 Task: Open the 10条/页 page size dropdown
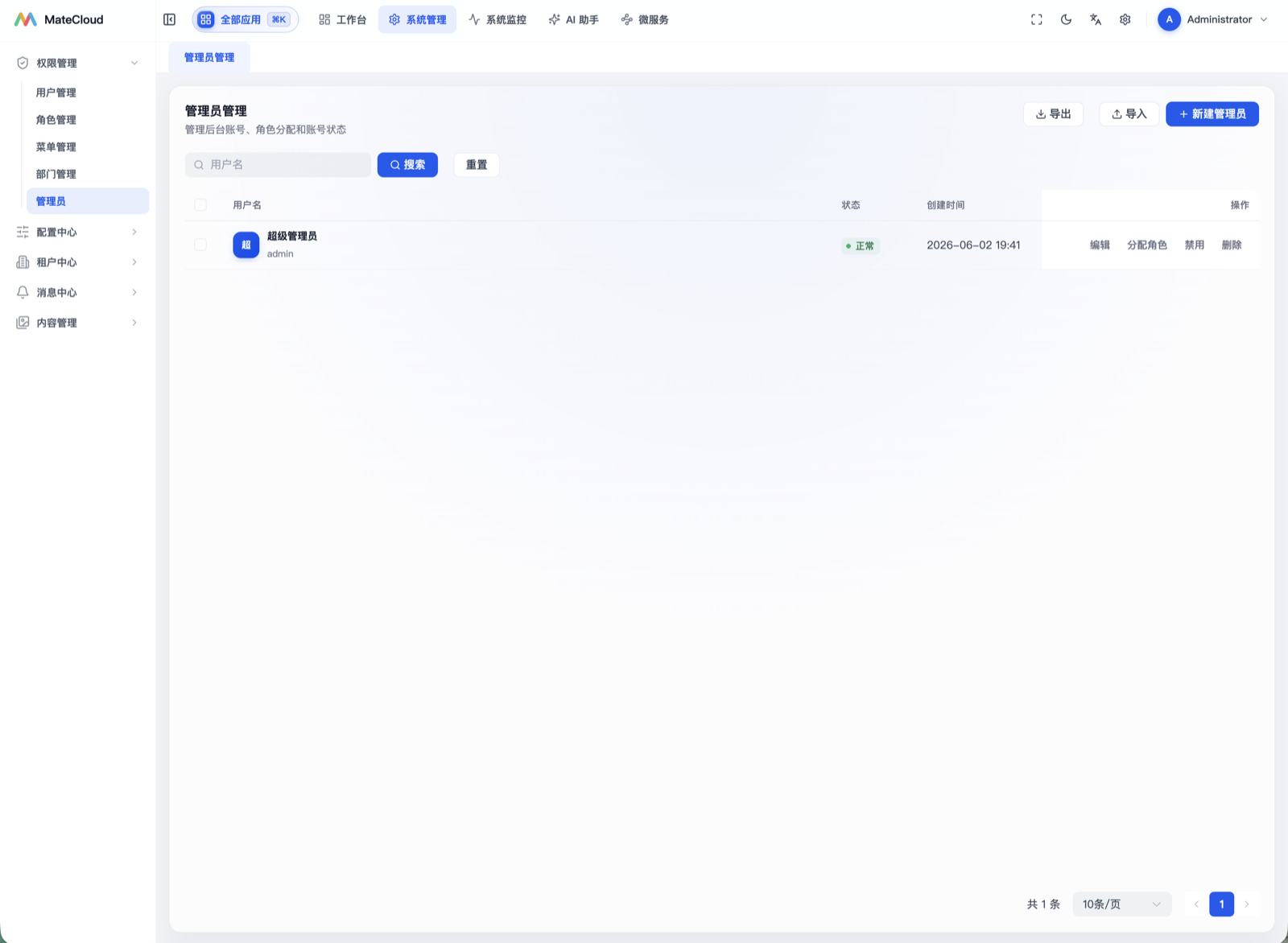1121,904
